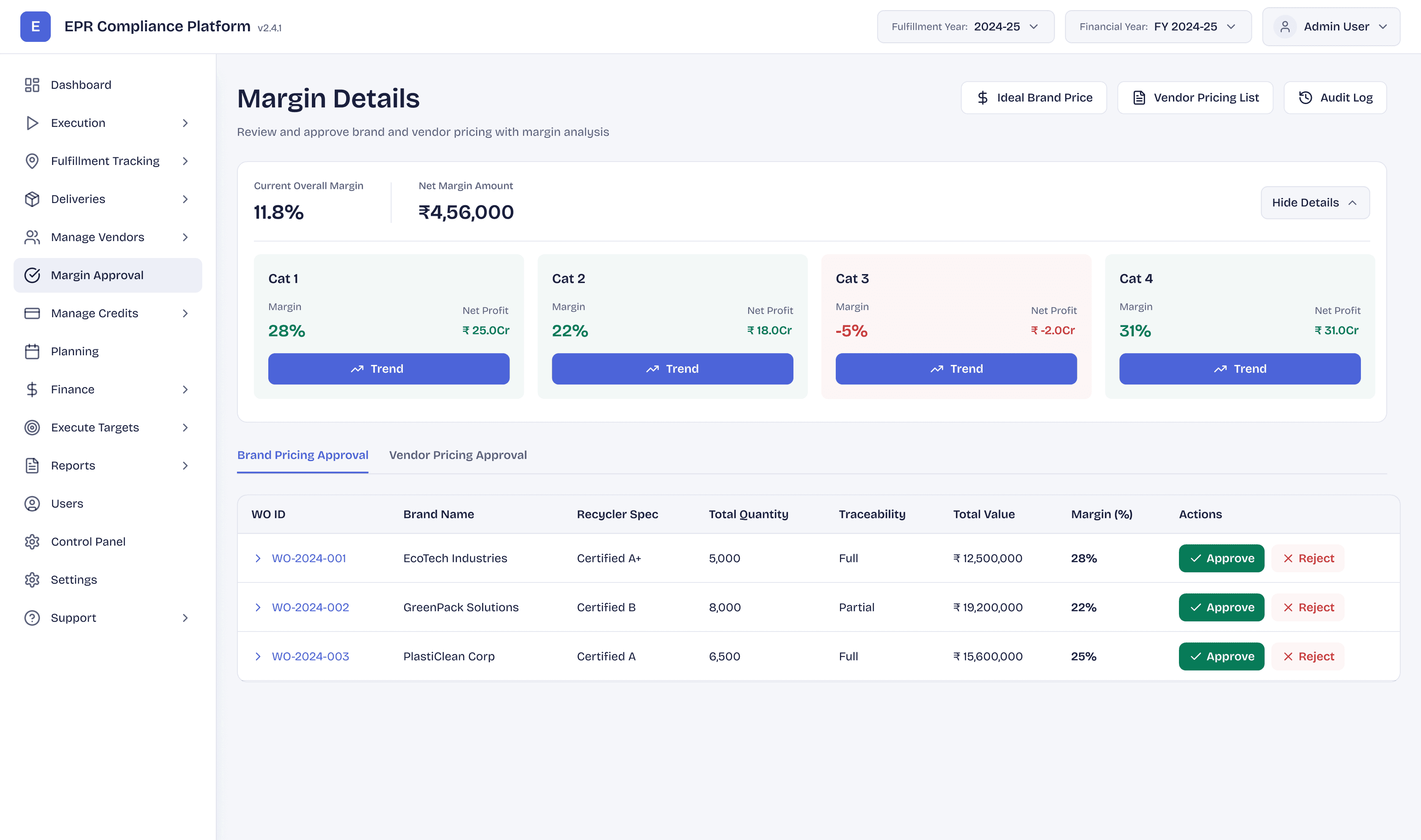
Task: Click the Deliveries package icon
Action: [32, 199]
